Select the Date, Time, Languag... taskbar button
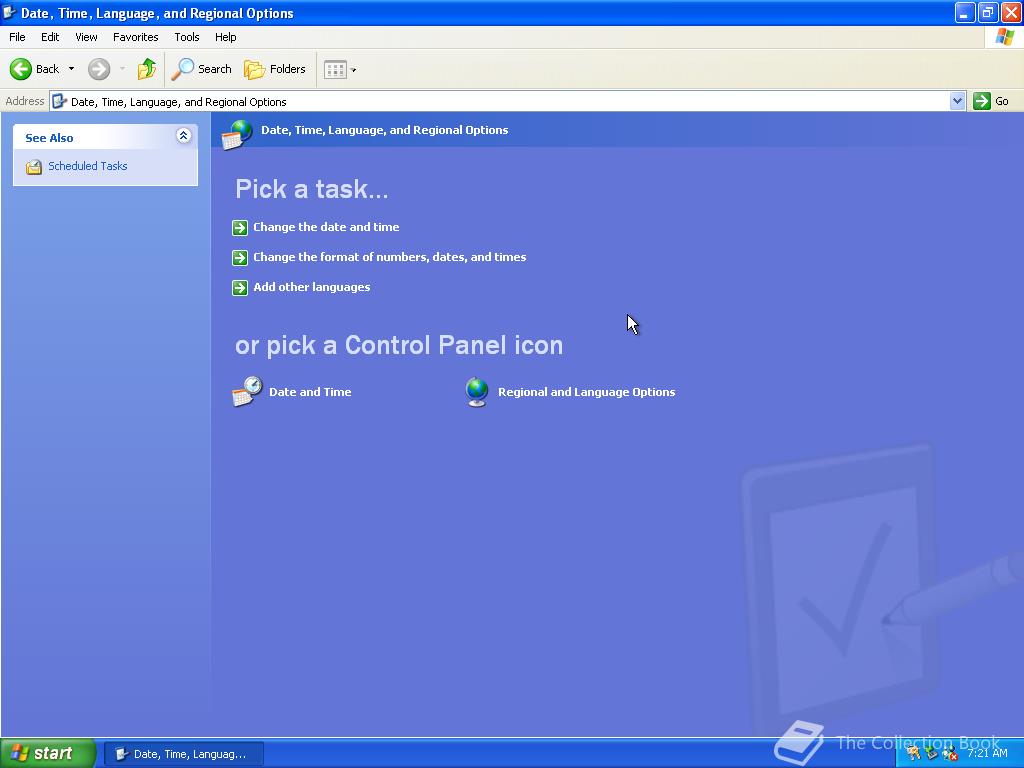The height and width of the screenshot is (768, 1024). point(184,754)
